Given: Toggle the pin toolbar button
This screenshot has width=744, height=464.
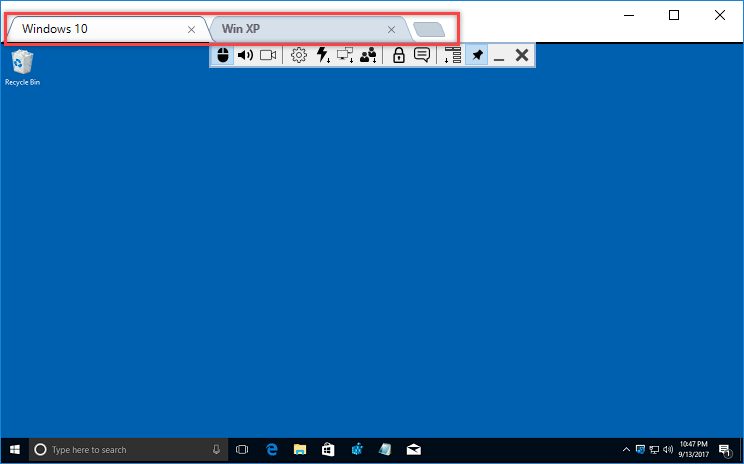Looking at the screenshot, I should pyautogui.click(x=477, y=56).
